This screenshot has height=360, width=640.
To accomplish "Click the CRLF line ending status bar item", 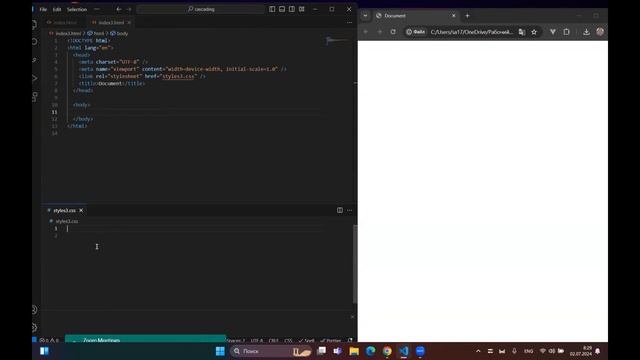I will pyautogui.click(x=273, y=340).
